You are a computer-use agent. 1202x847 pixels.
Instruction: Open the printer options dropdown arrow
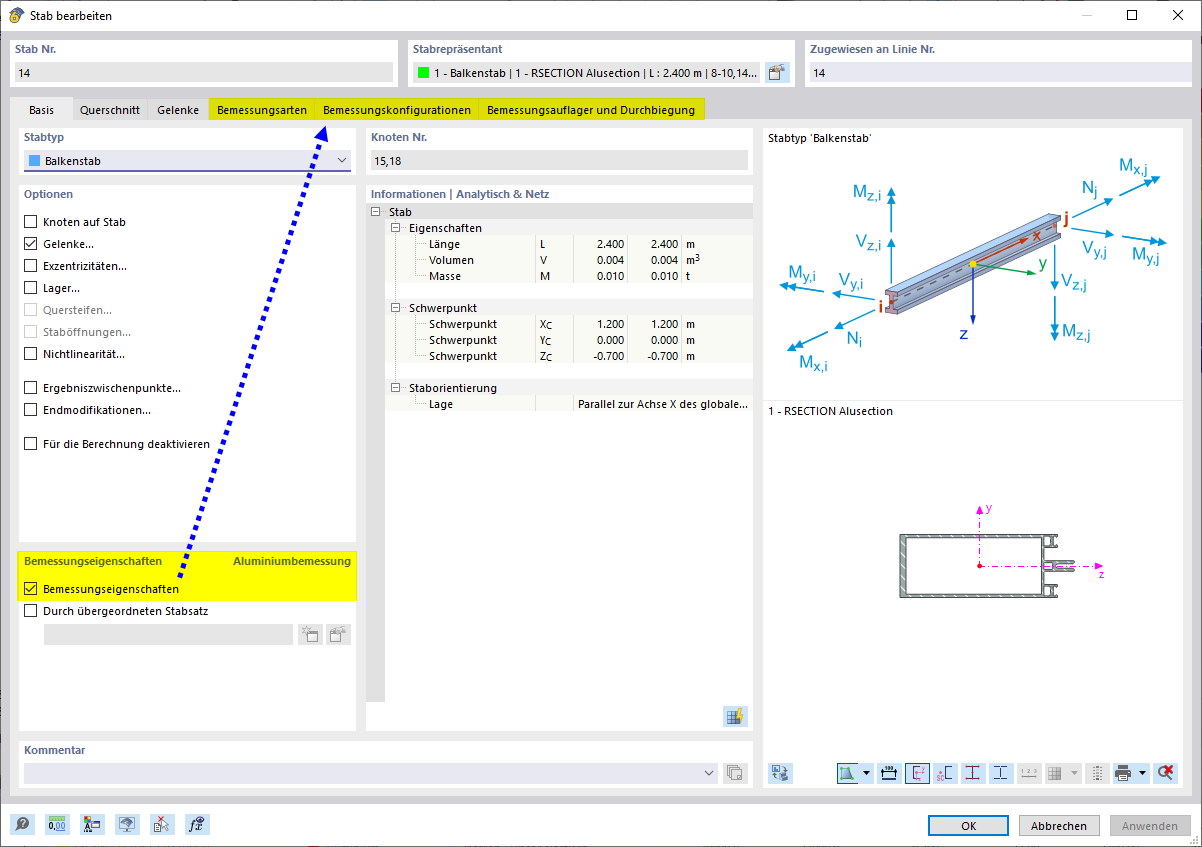click(x=1141, y=773)
